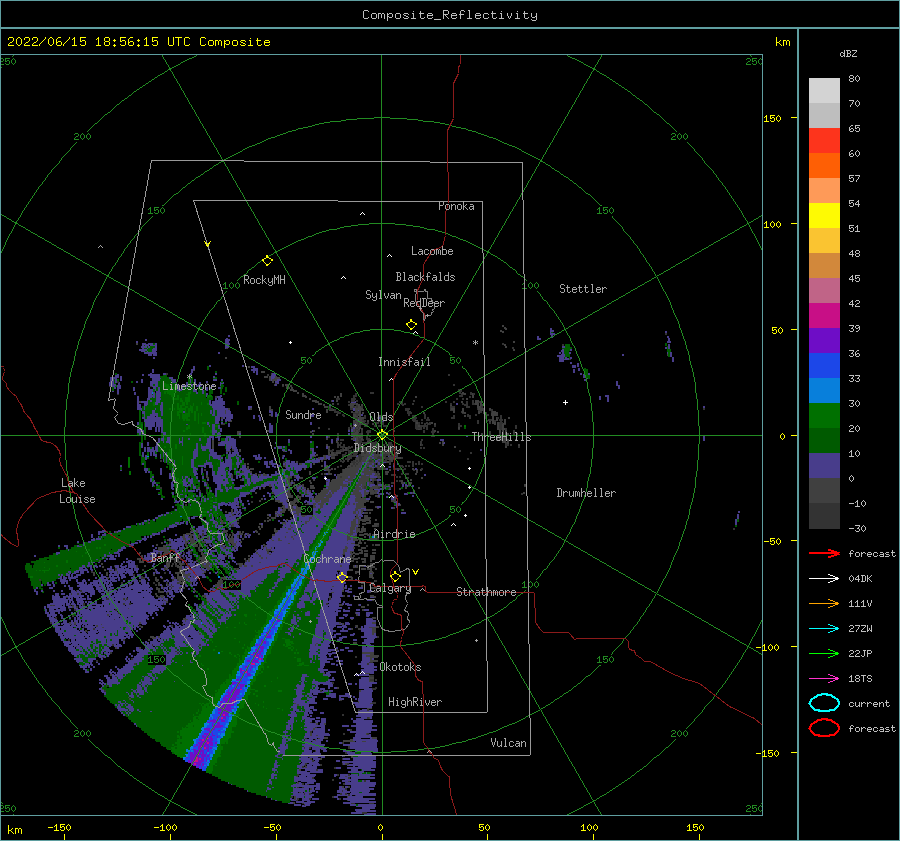The image size is (900, 841).
Task: Click the Strathmore label
Action: [x=486, y=592]
